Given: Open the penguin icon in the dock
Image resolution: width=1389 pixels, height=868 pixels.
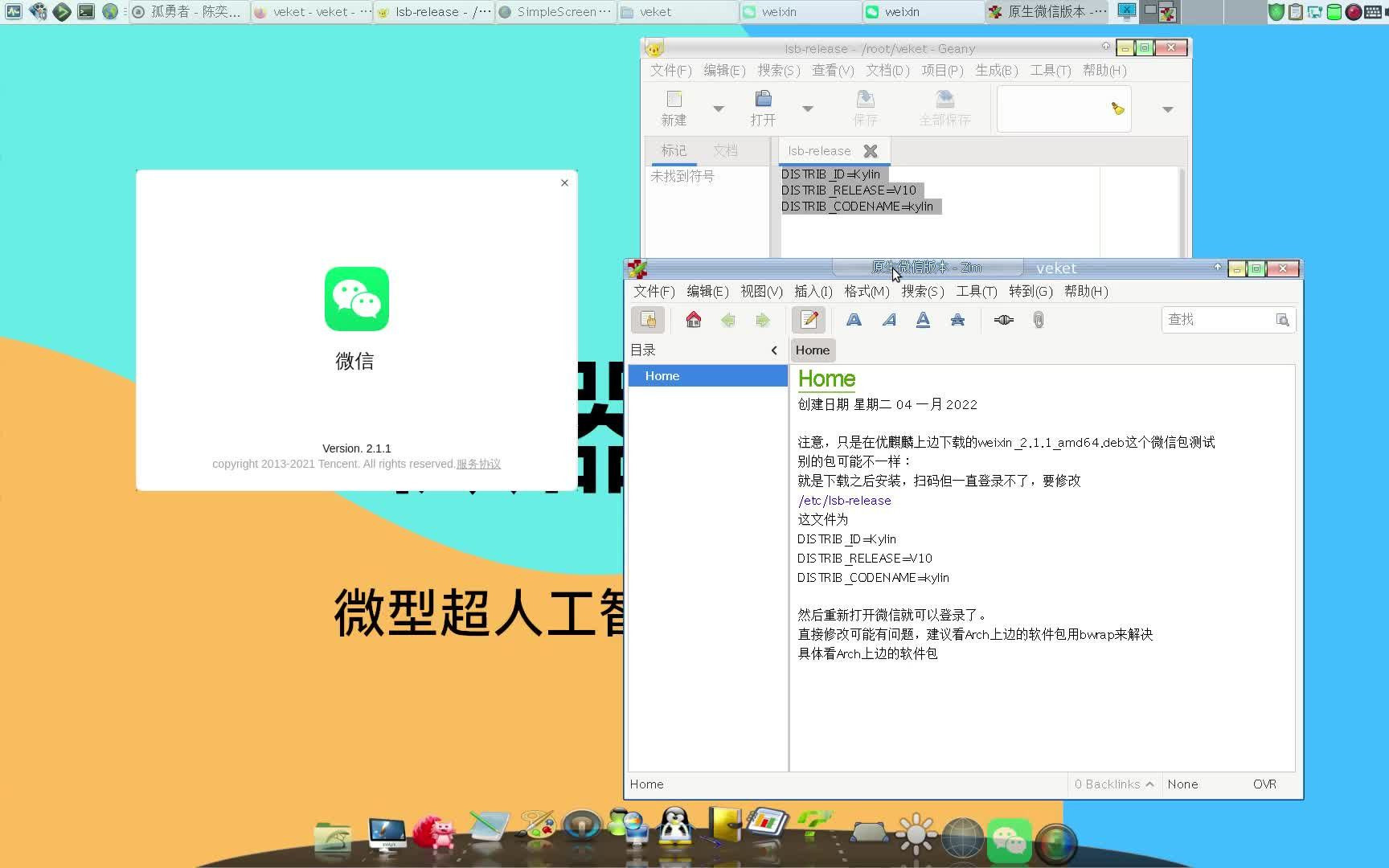Looking at the screenshot, I should pos(675,827).
